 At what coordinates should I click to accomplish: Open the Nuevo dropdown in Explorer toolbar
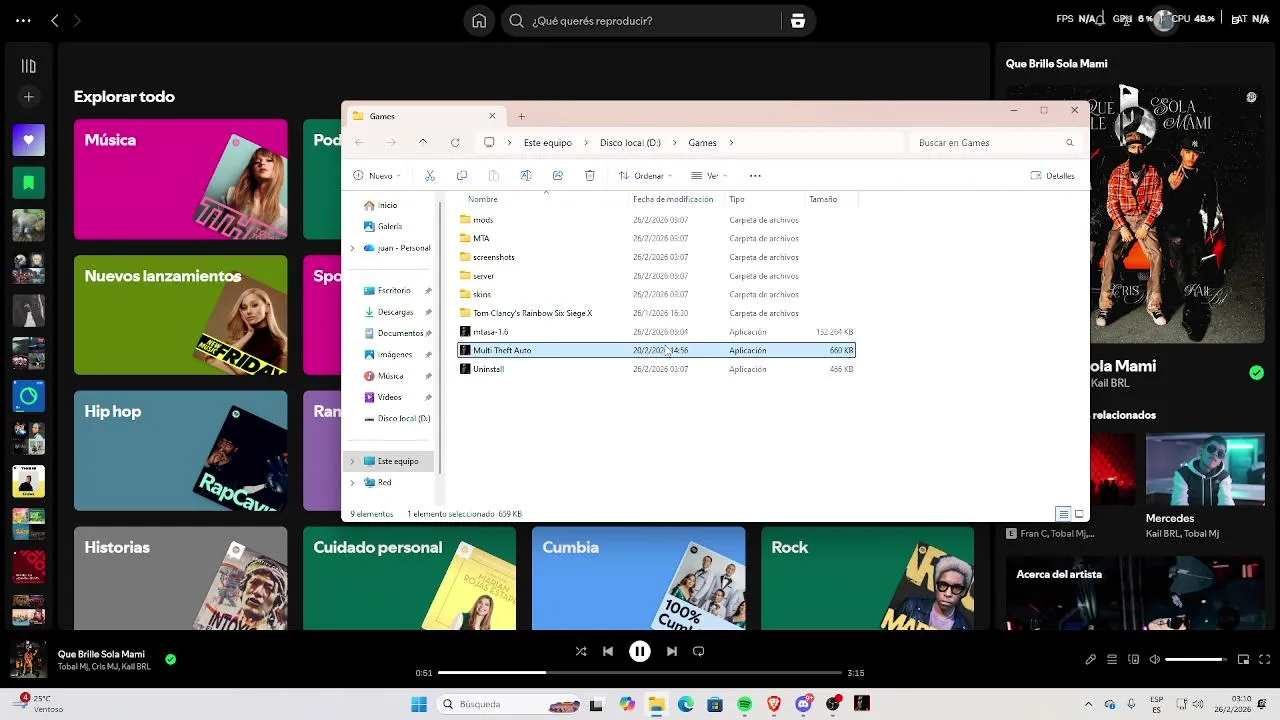[x=376, y=176]
